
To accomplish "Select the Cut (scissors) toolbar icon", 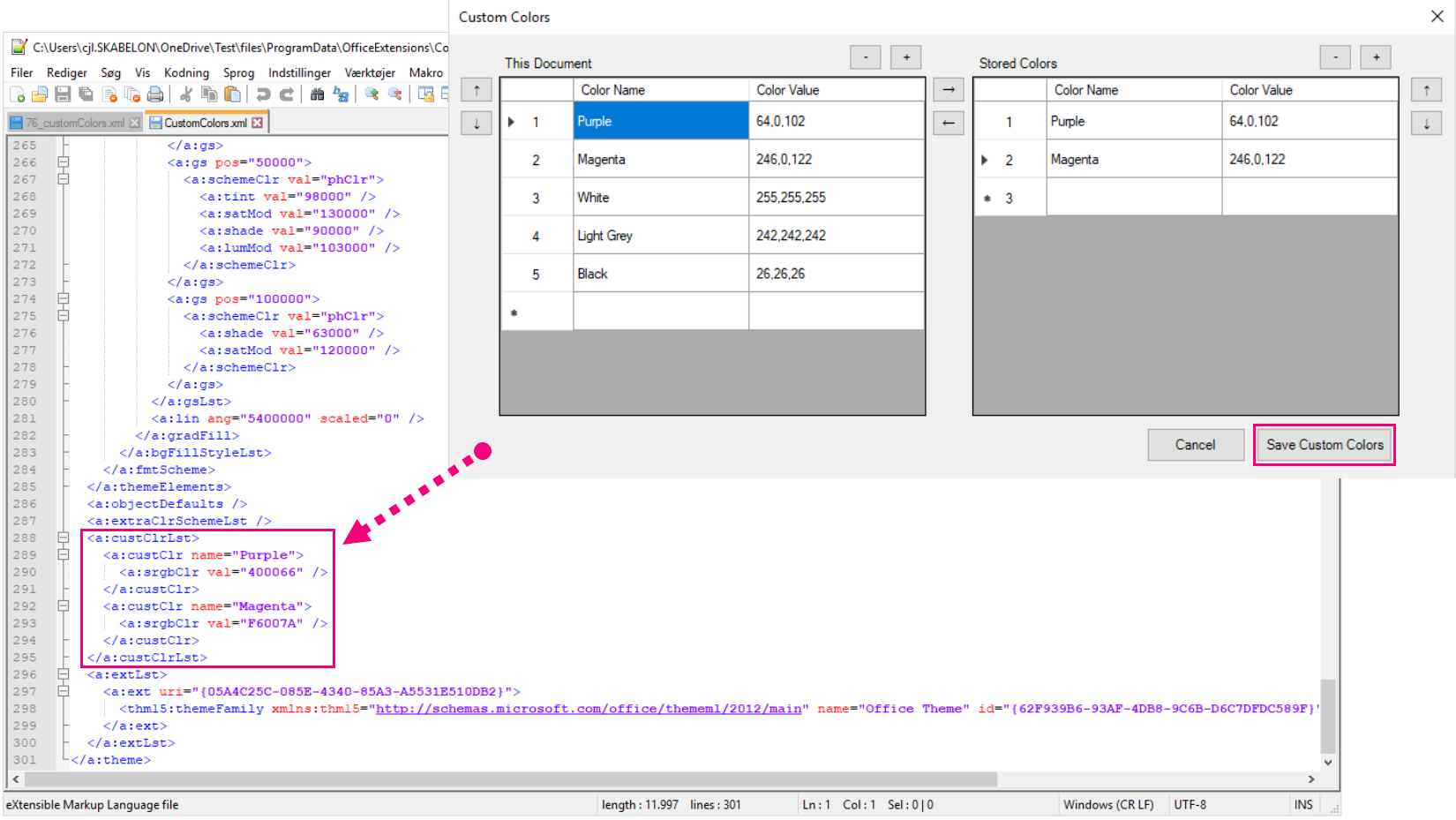I will coord(186,94).
